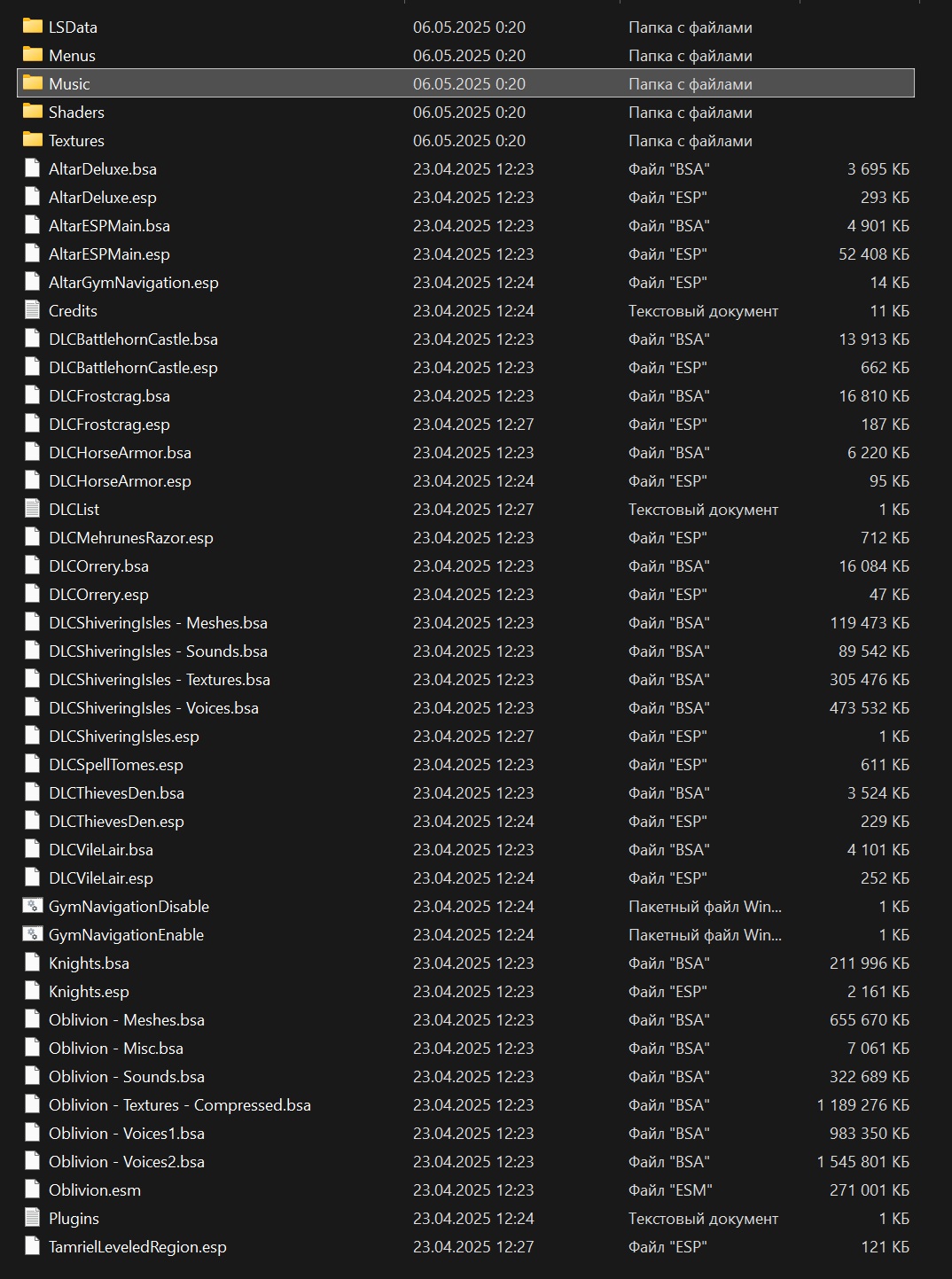
Task: Click the GymNavigationEnable batch file icon
Action: coord(33,934)
